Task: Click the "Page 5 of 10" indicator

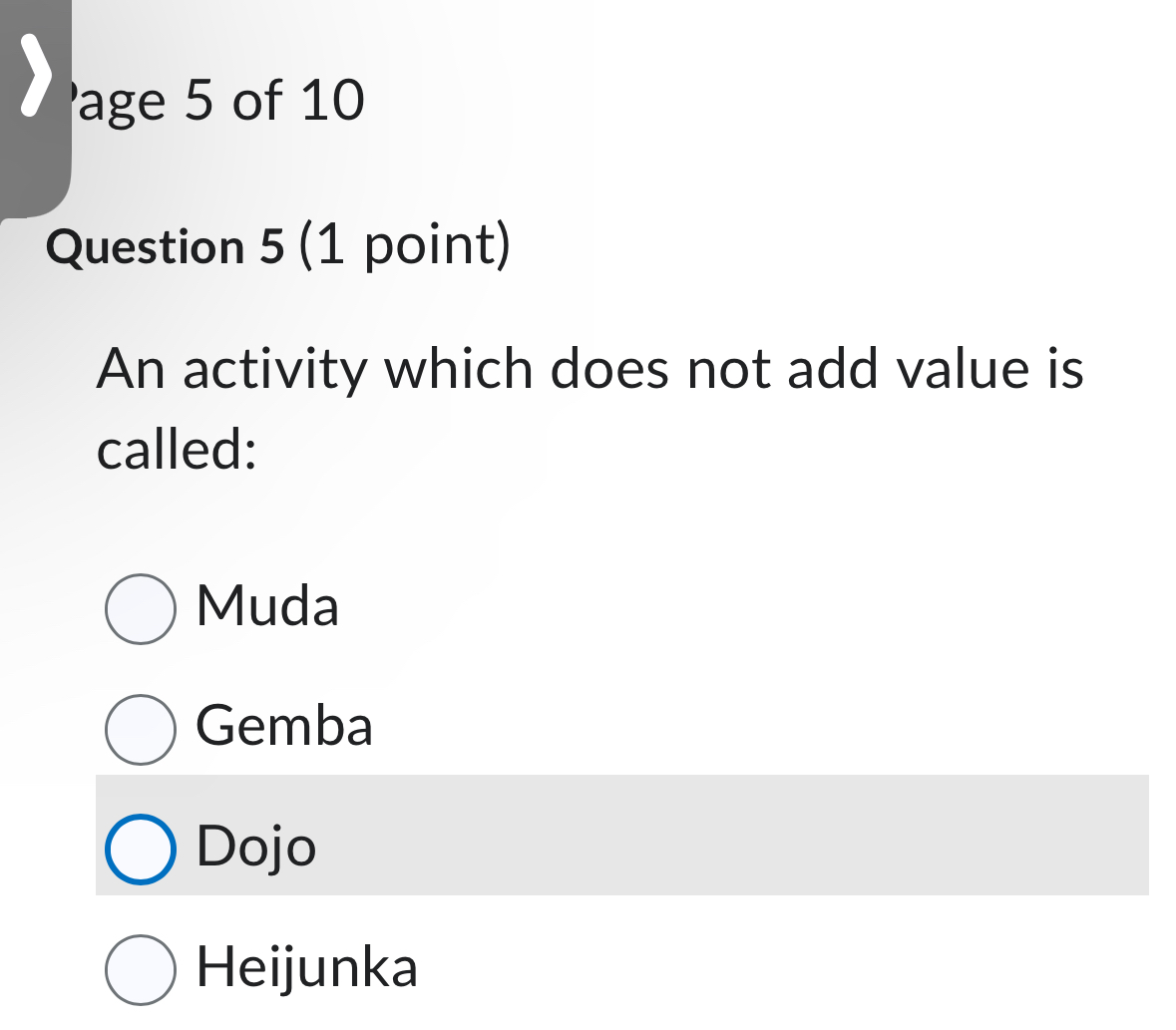Action: [214, 101]
